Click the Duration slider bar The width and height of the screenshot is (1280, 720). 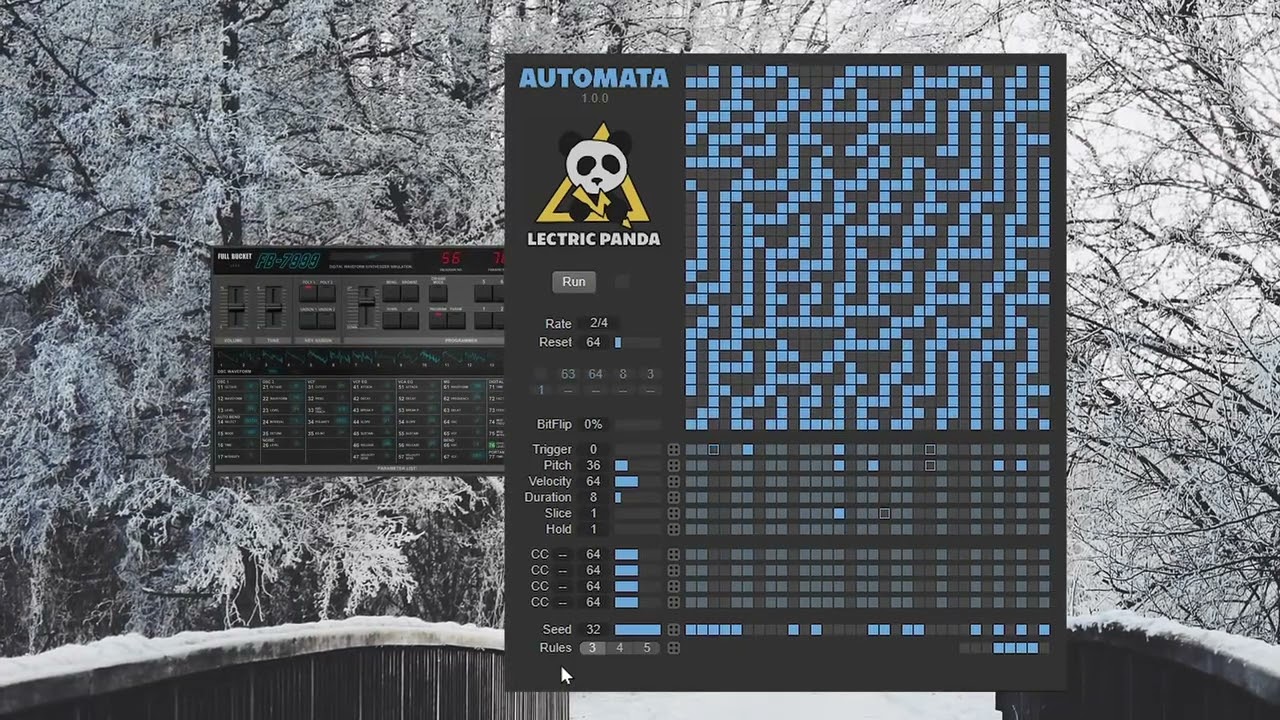pyautogui.click(x=637, y=498)
